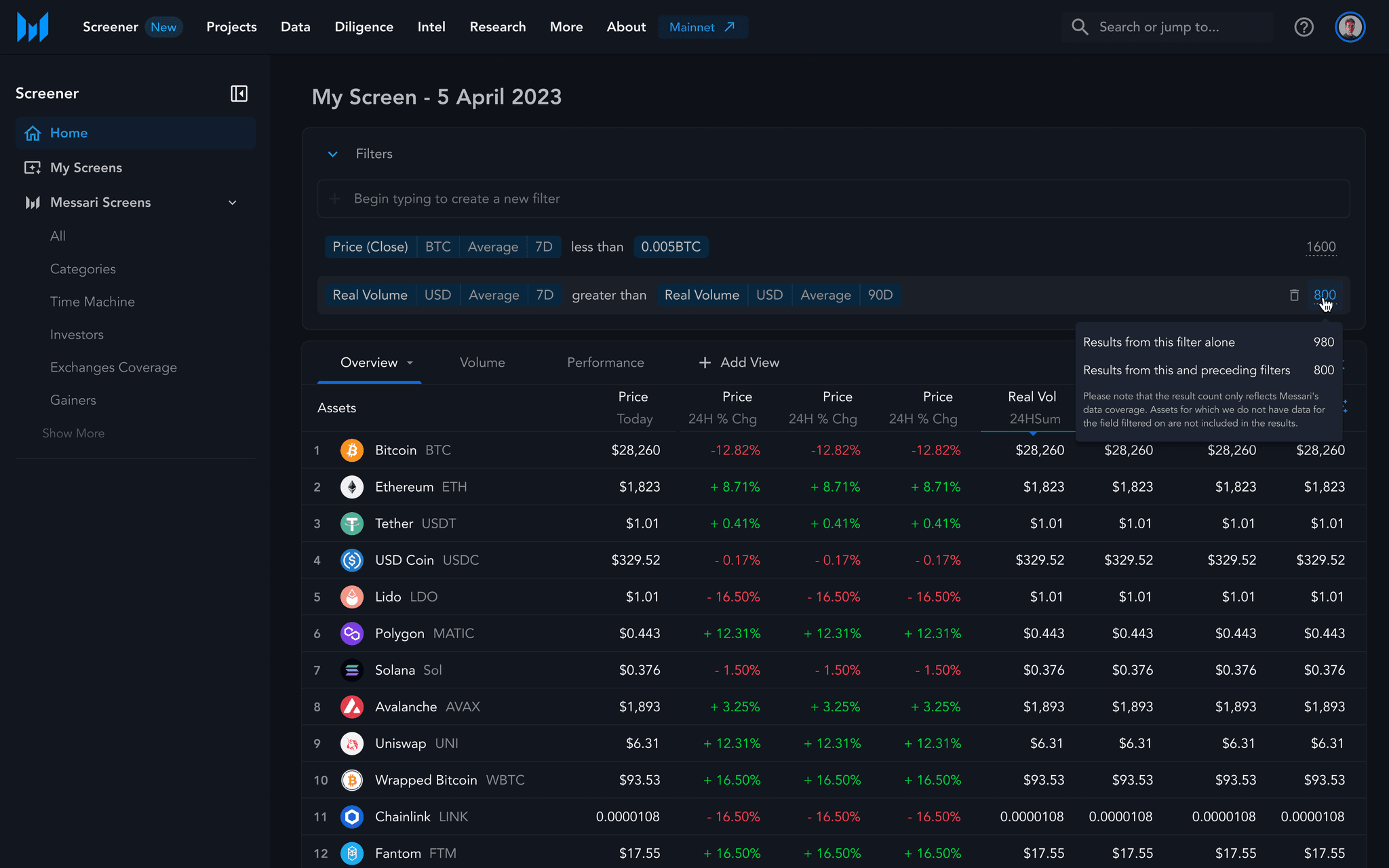Viewport: 1389px width, 868px height.
Task: Click the Avalanche coin icon
Action: [352, 707]
